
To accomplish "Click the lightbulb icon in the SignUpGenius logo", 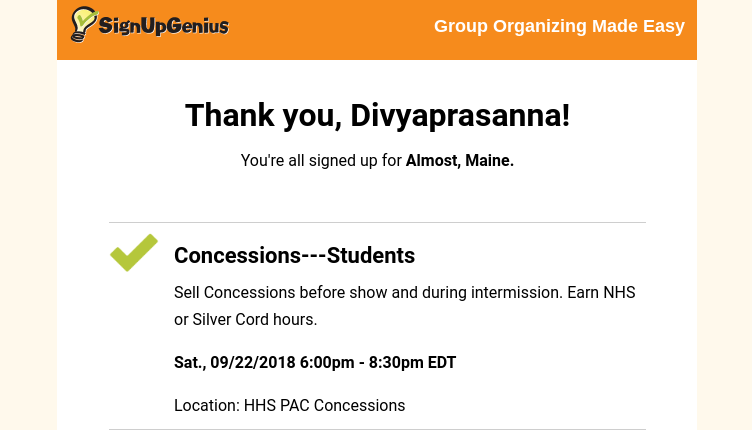I will click(84, 24).
